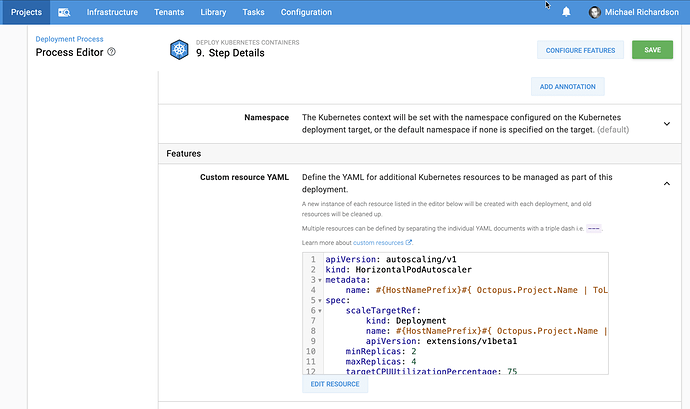
Task: Click the Namespace label
Action: (267, 118)
